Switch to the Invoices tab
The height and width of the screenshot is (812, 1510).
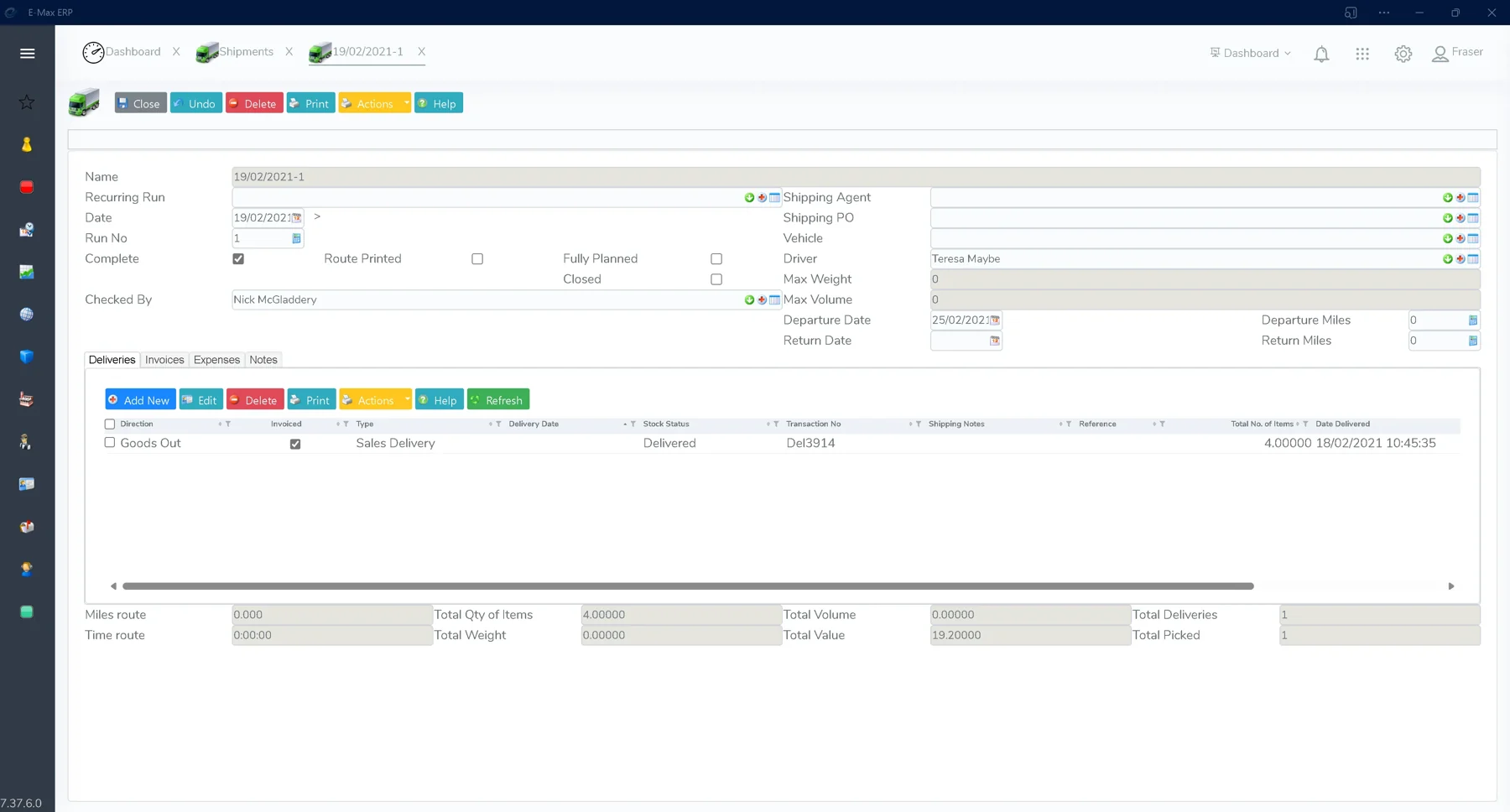tap(164, 360)
